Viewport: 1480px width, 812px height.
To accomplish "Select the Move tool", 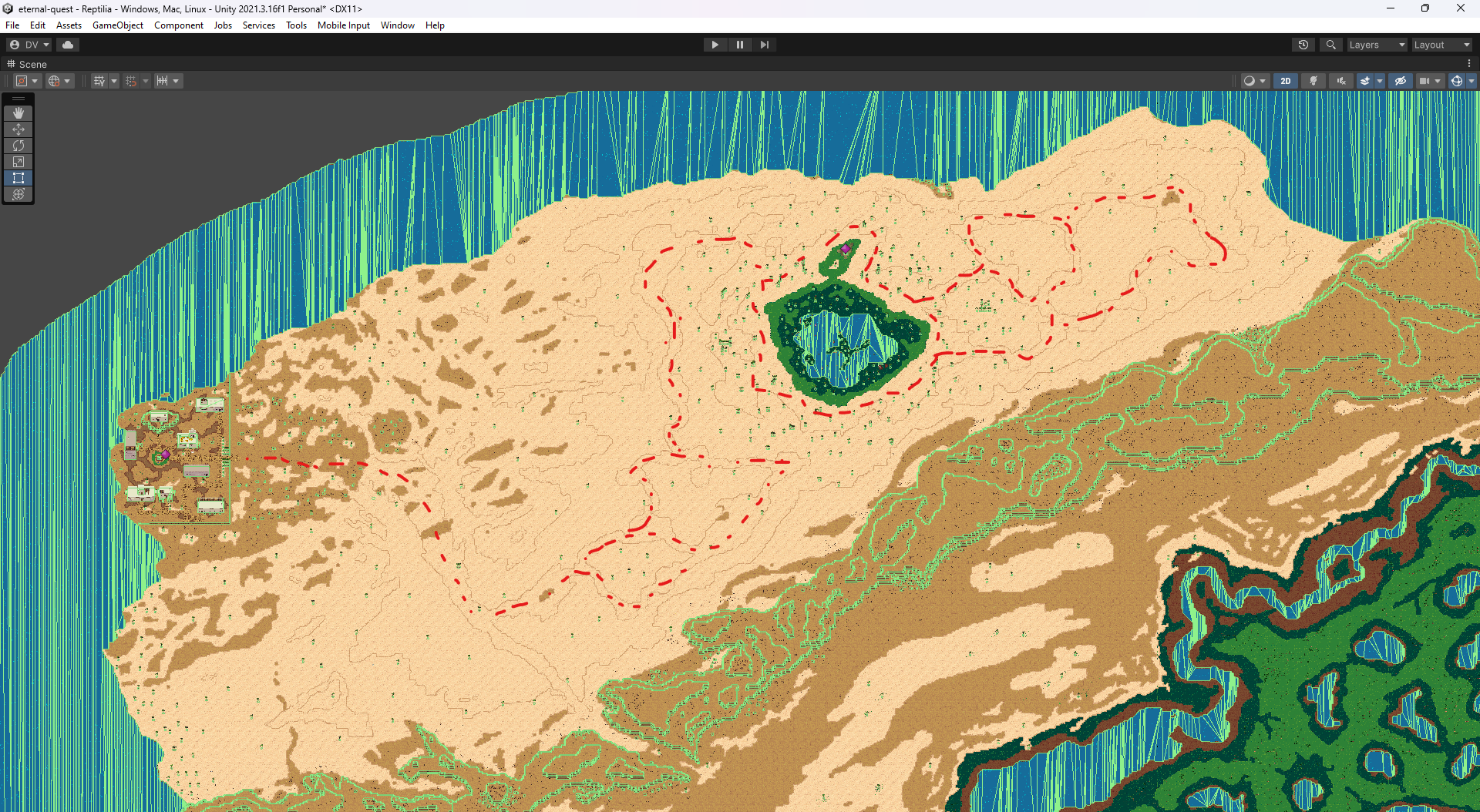I will [x=18, y=129].
